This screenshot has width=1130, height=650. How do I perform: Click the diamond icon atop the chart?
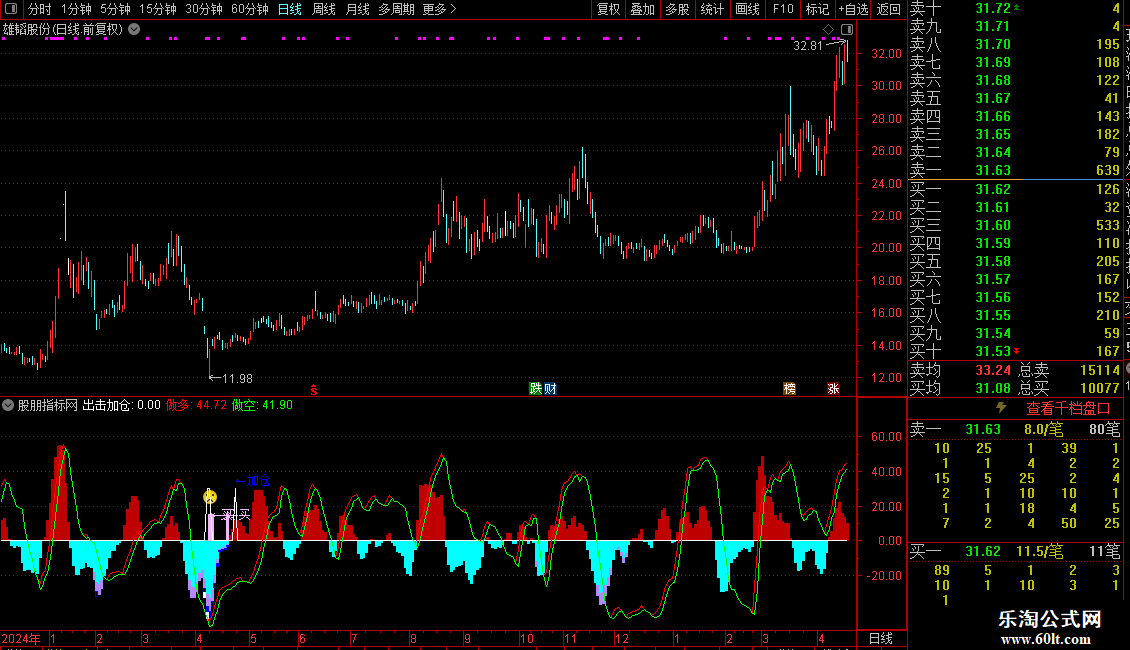coord(829,30)
